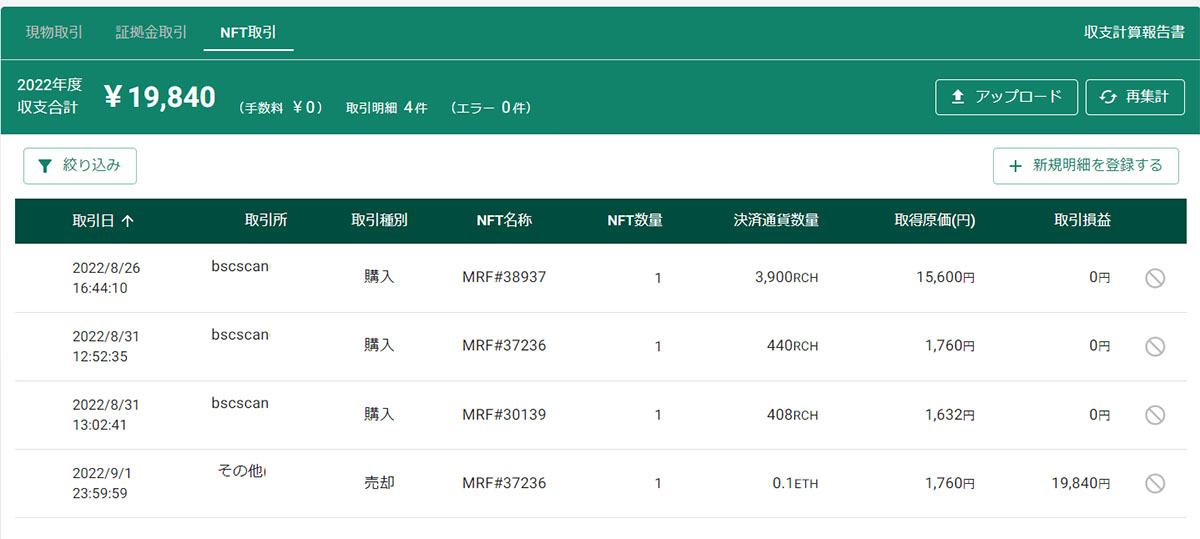Click the 取得原価(円) column header
The width and height of the screenshot is (1200, 539).
[935, 221]
